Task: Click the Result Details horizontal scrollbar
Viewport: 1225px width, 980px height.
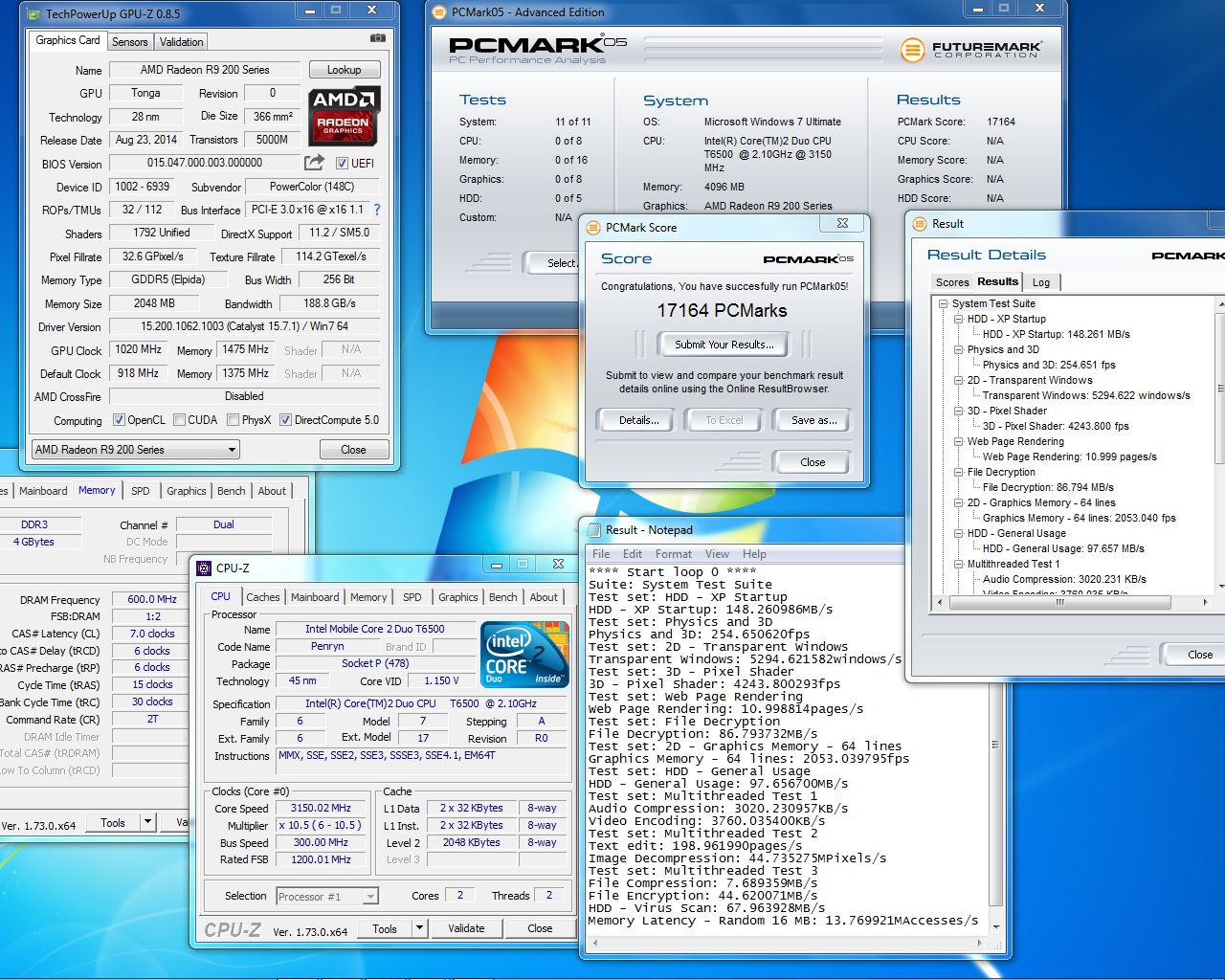Action: 1072,602
